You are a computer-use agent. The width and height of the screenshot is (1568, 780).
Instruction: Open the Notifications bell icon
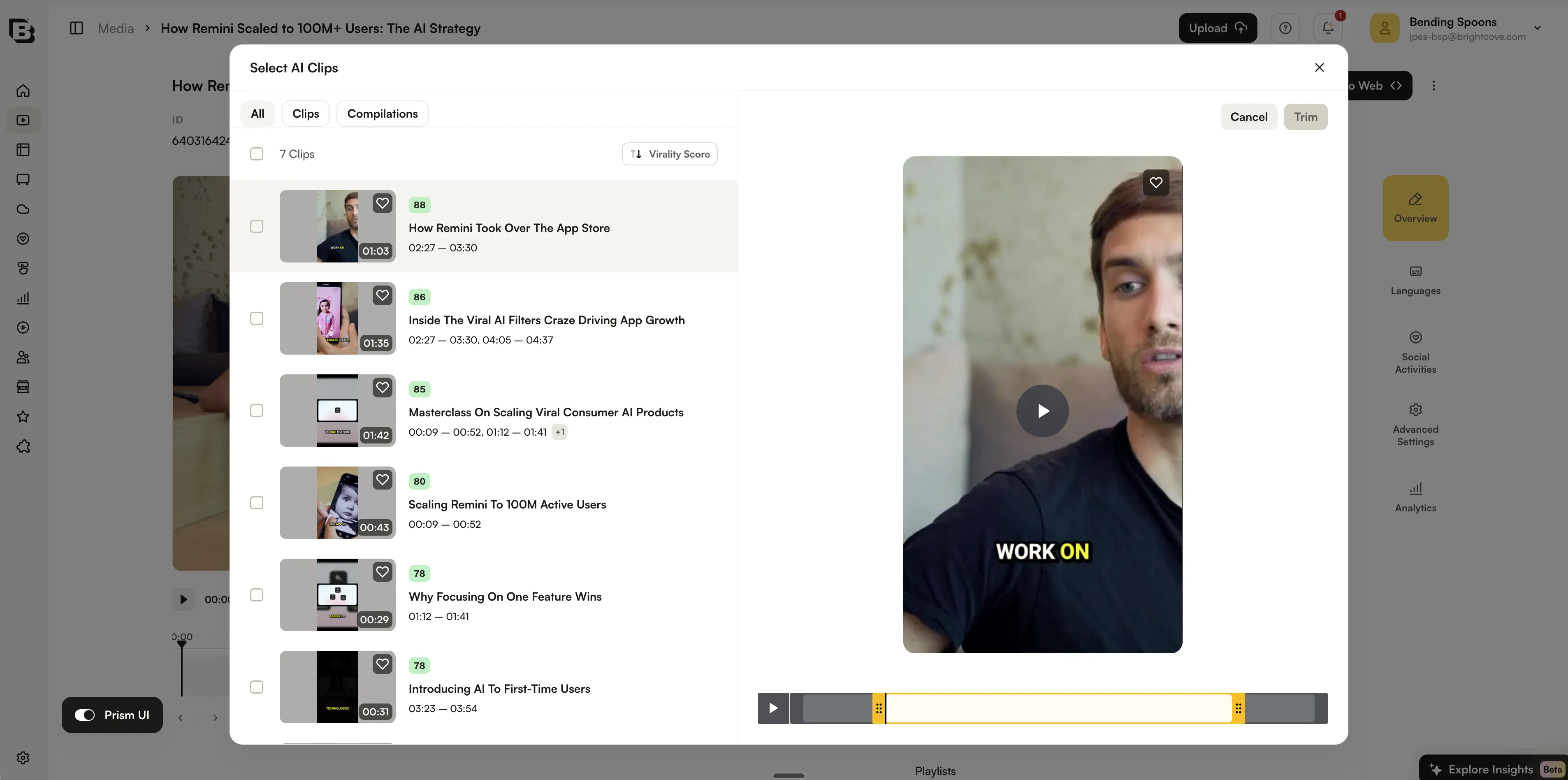[x=1327, y=28]
